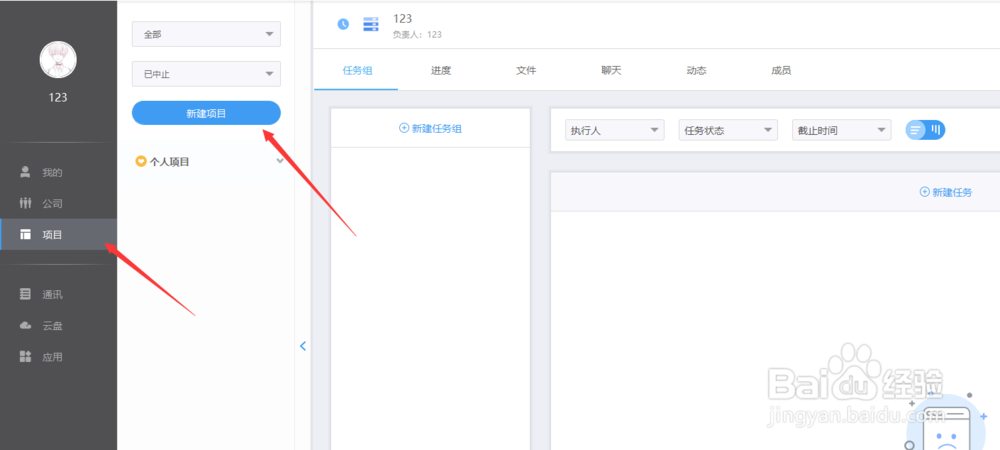This screenshot has width=1000, height=450.
Task: Switch to the 进度 tab
Action: coord(441,71)
